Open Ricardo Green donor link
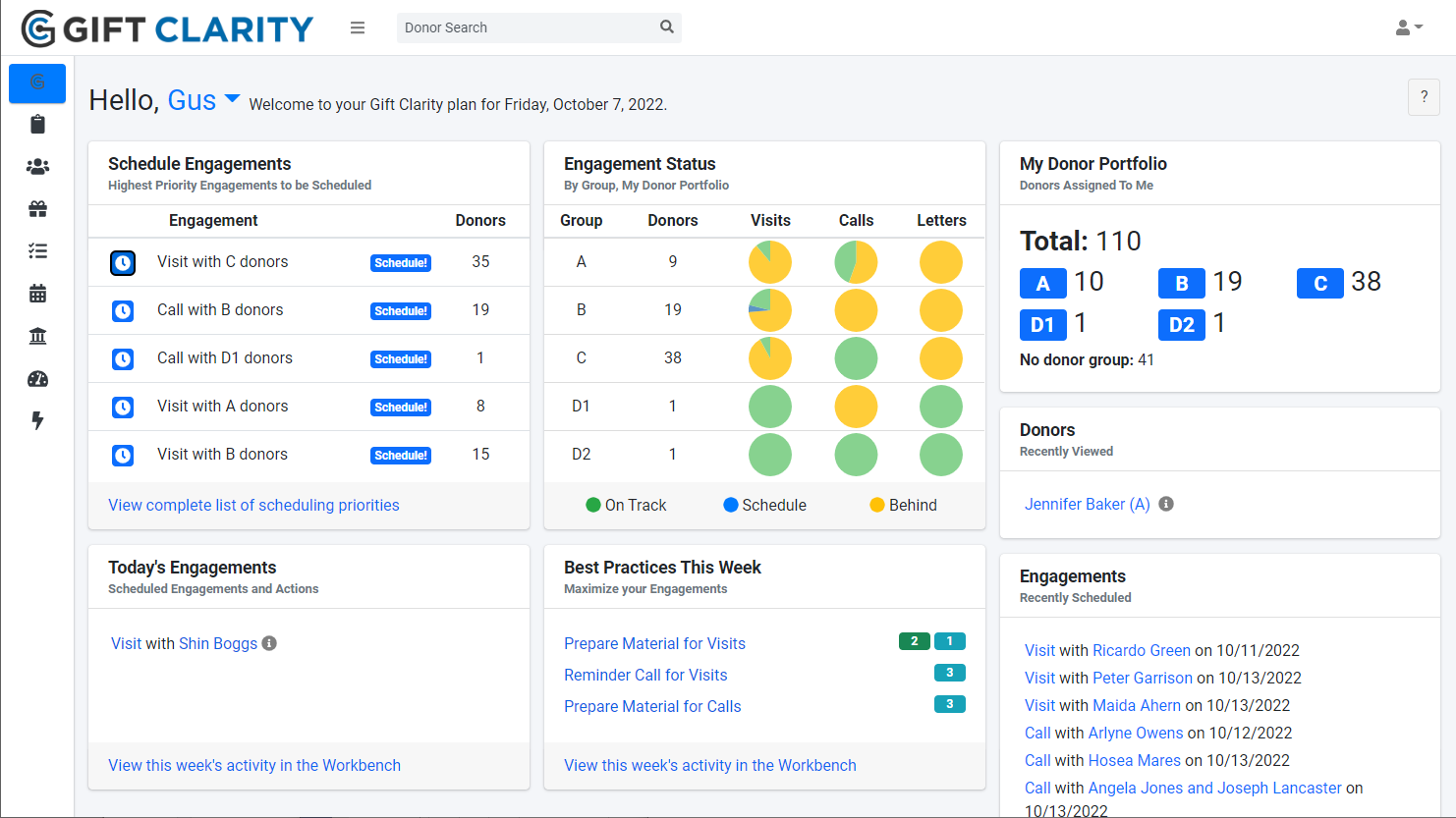Viewport: 1456px width, 818px height. tap(1142, 650)
